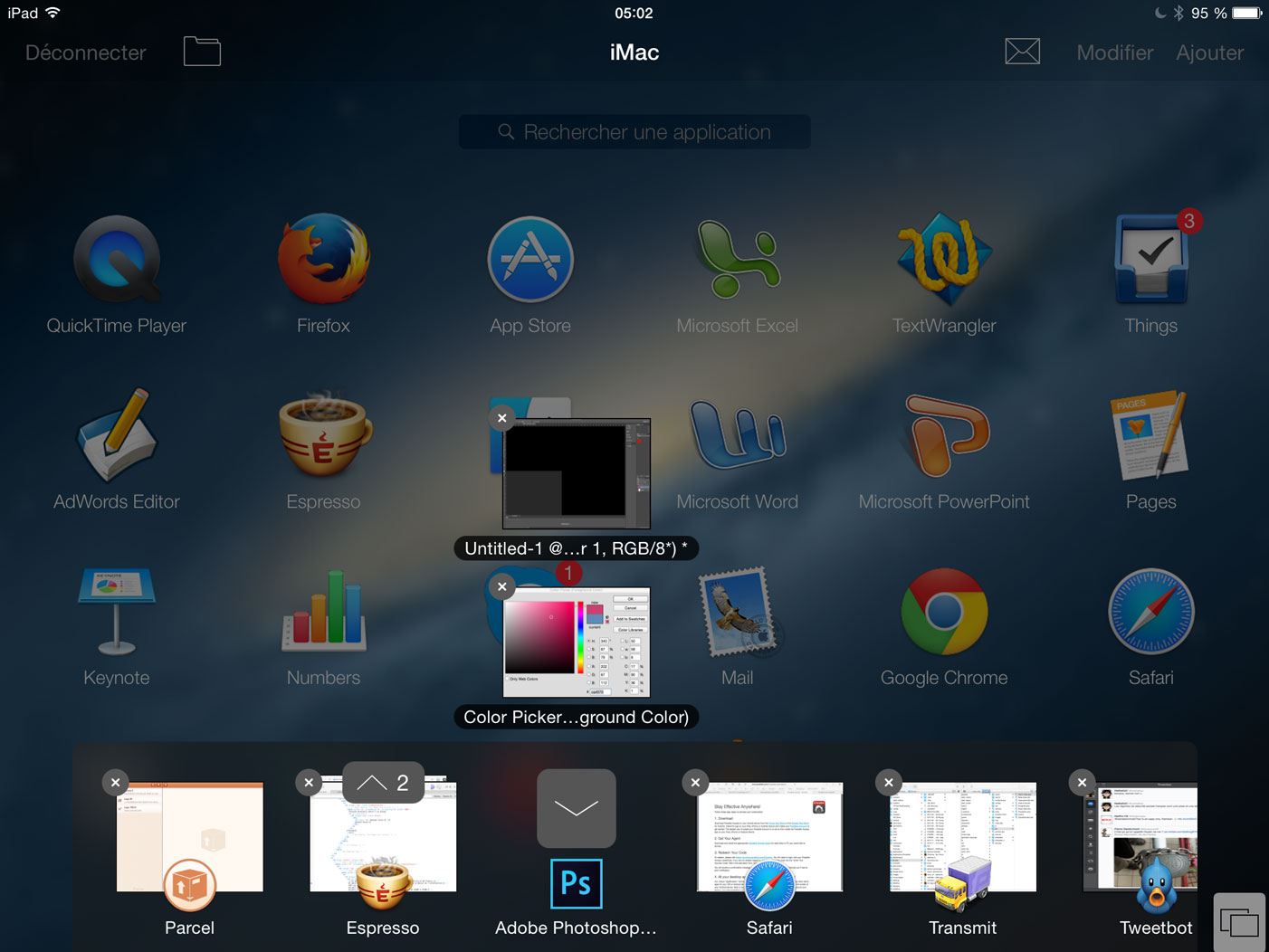Tap the iMac title in top bar
Image resolution: width=1269 pixels, height=952 pixels.
point(634,52)
